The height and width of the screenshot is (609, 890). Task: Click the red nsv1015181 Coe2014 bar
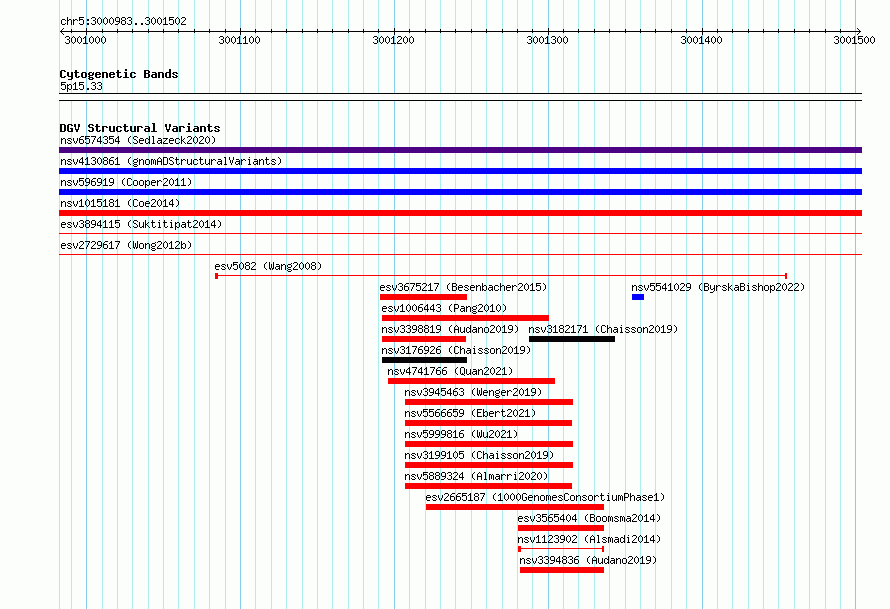[460, 213]
